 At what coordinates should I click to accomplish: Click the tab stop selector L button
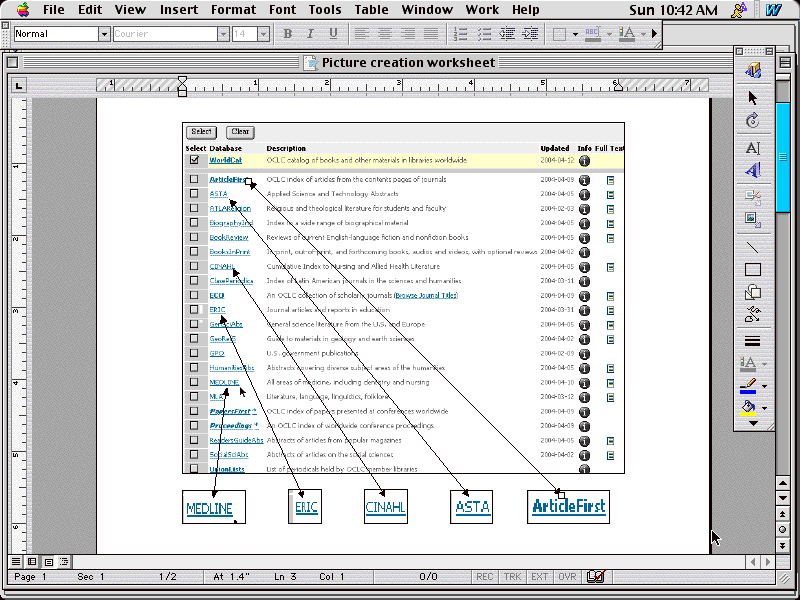coord(19,85)
